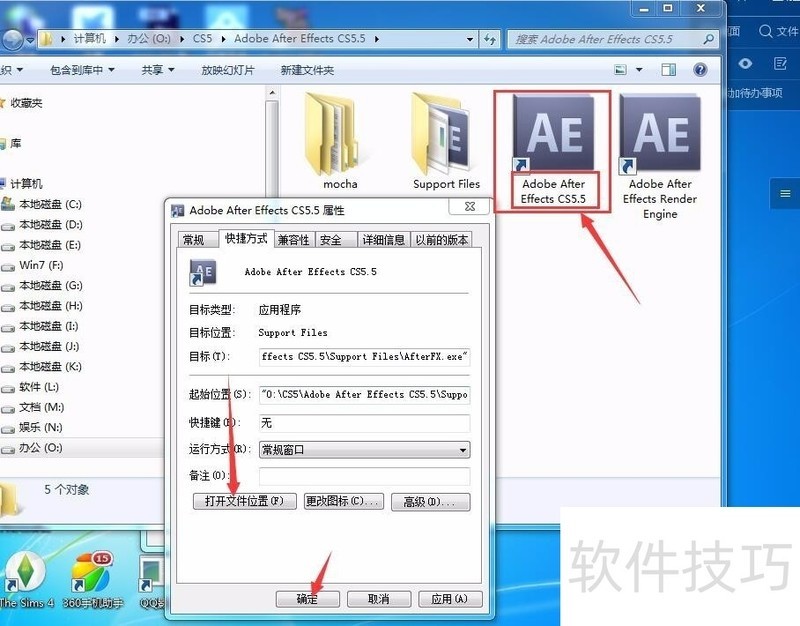Switch to the 兼容性 tab
Image resolution: width=800 pixels, height=626 pixels.
point(294,240)
